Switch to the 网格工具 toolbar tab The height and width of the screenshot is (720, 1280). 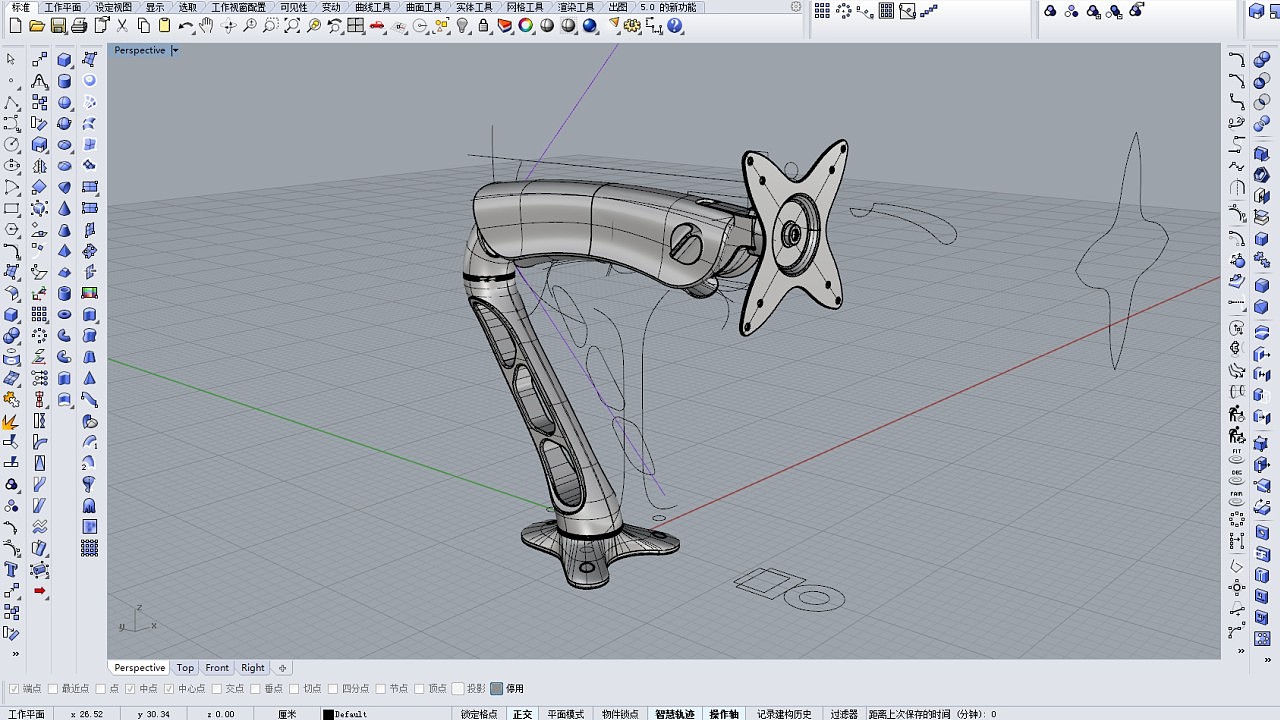525,7
